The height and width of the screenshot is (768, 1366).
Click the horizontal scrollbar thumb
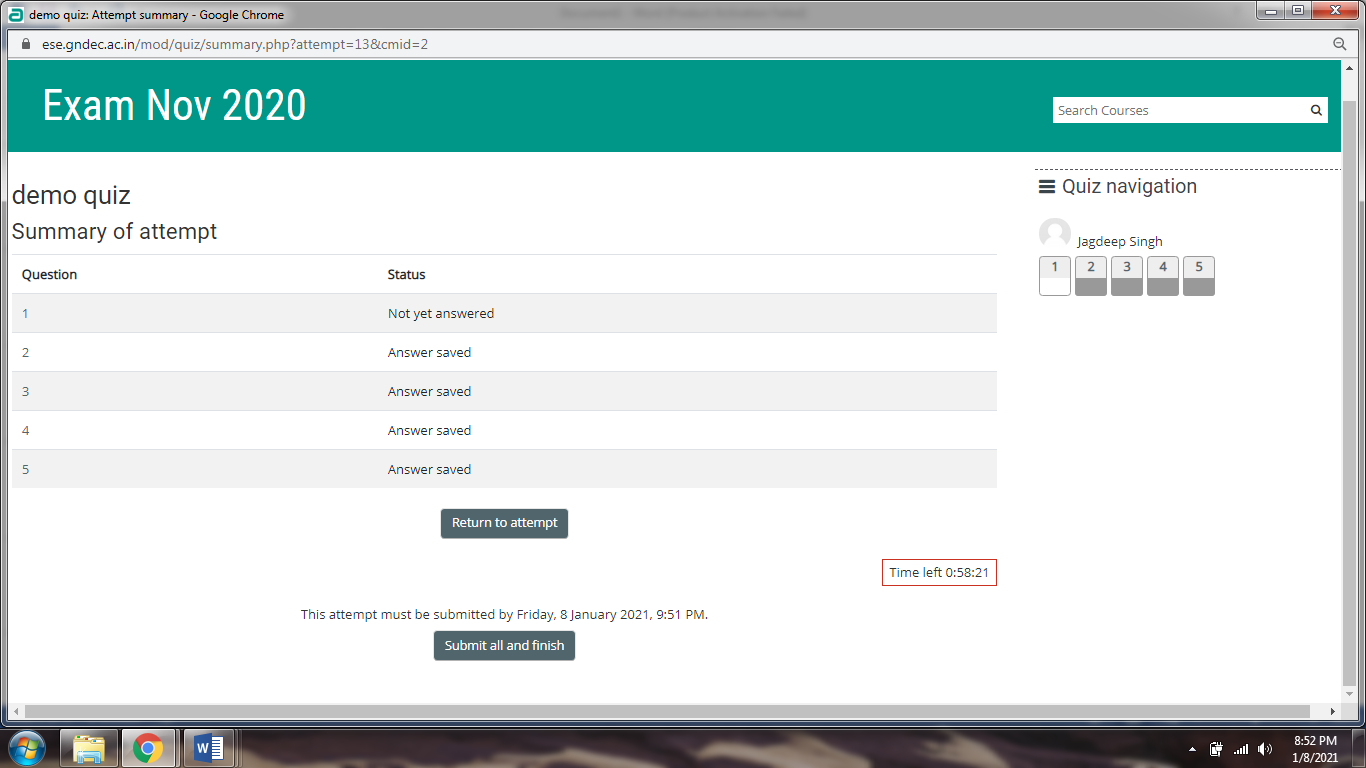pyautogui.click(x=667, y=711)
